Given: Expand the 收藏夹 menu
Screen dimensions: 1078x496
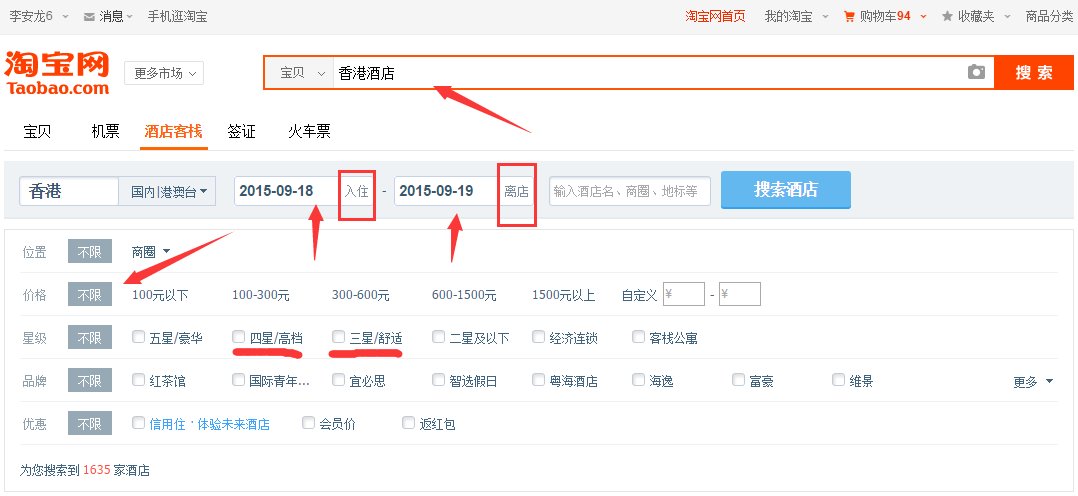Looking at the screenshot, I should 976,17.
